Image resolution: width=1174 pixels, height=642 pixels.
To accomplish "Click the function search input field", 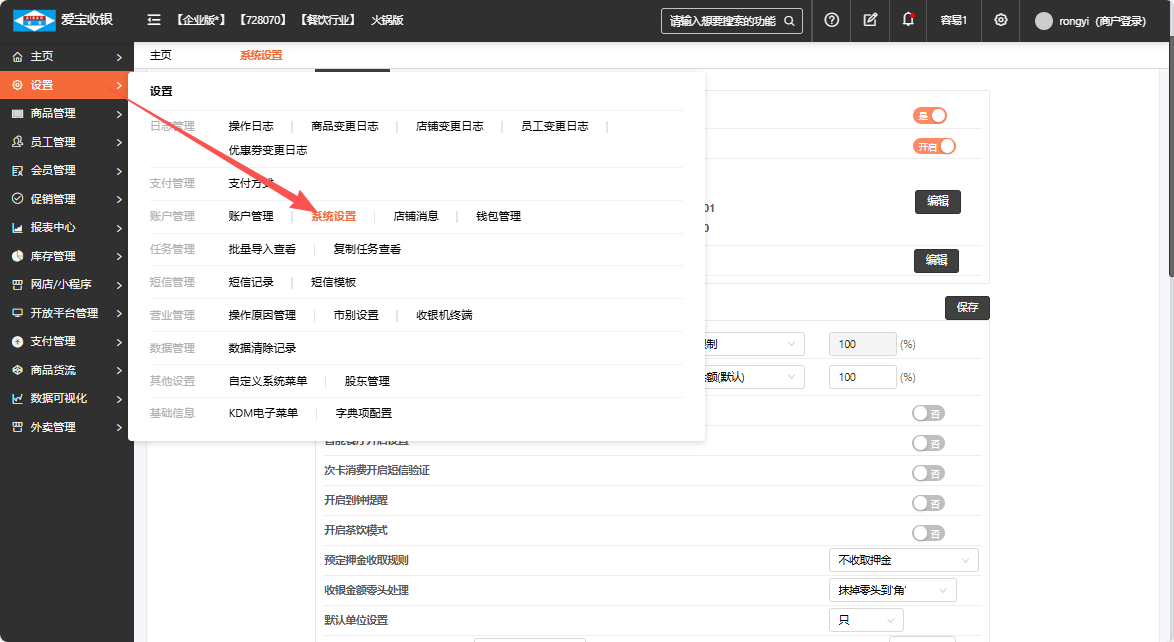I will pos(721,21).
